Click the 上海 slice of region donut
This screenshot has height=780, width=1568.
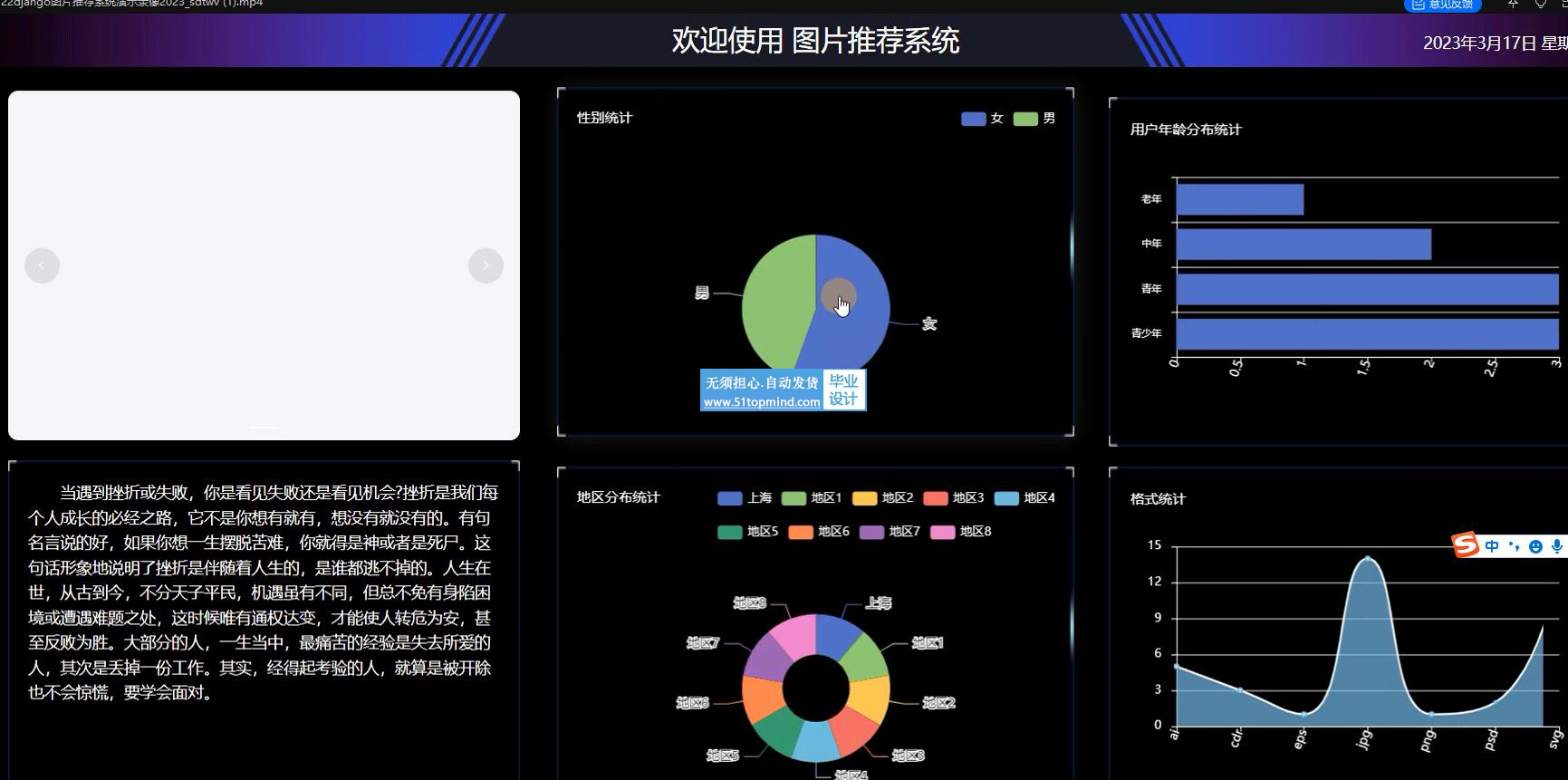(836, 635)
